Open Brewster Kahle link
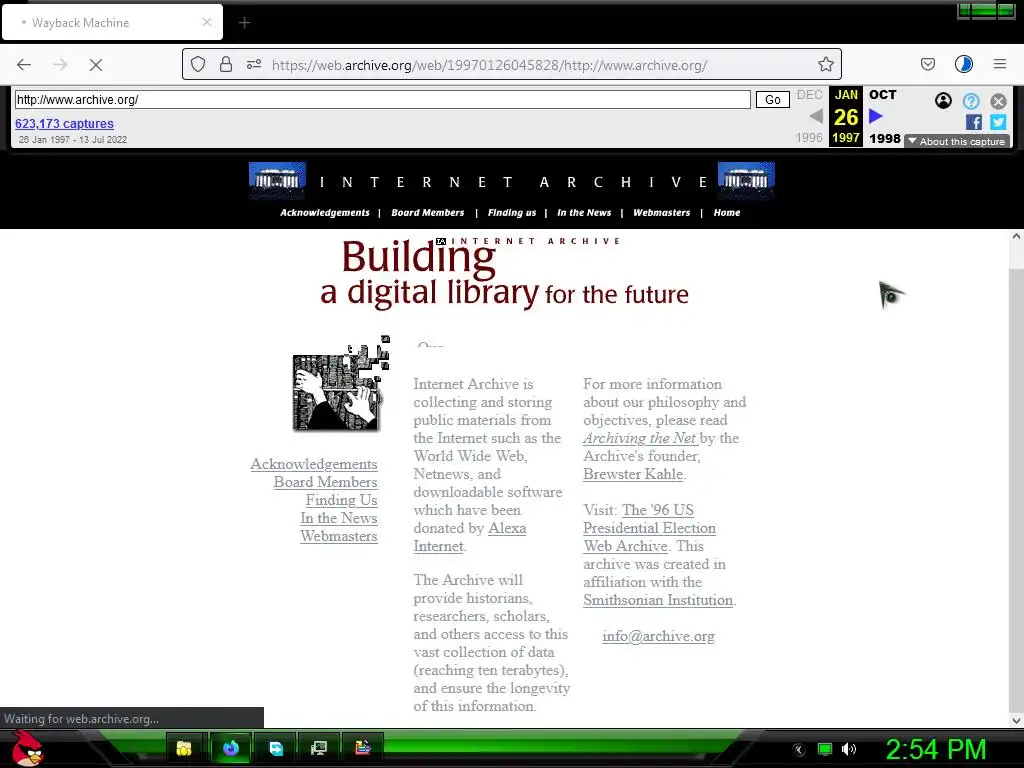The width and height of the screenshot is (1024, 768). (633, 474)
